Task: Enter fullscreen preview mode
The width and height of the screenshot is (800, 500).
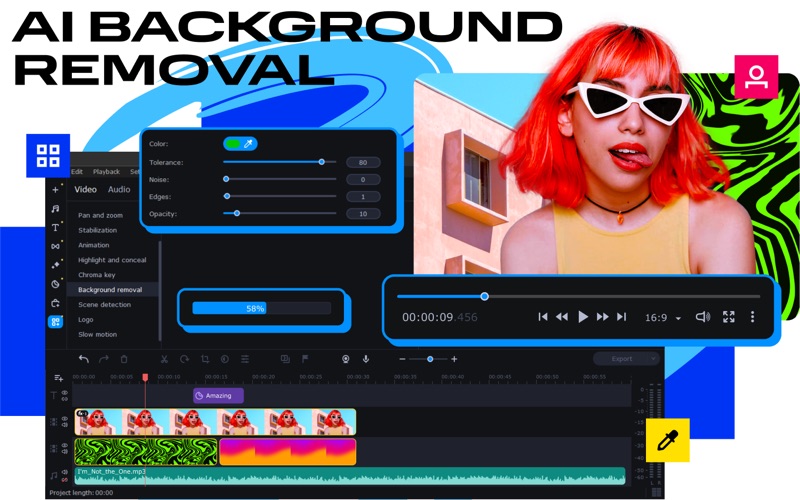Action: [728, 317]
